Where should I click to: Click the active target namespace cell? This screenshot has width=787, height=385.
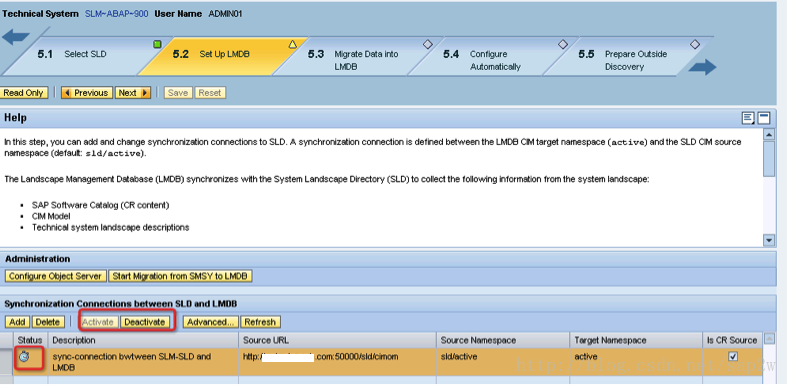coord(636,362)
